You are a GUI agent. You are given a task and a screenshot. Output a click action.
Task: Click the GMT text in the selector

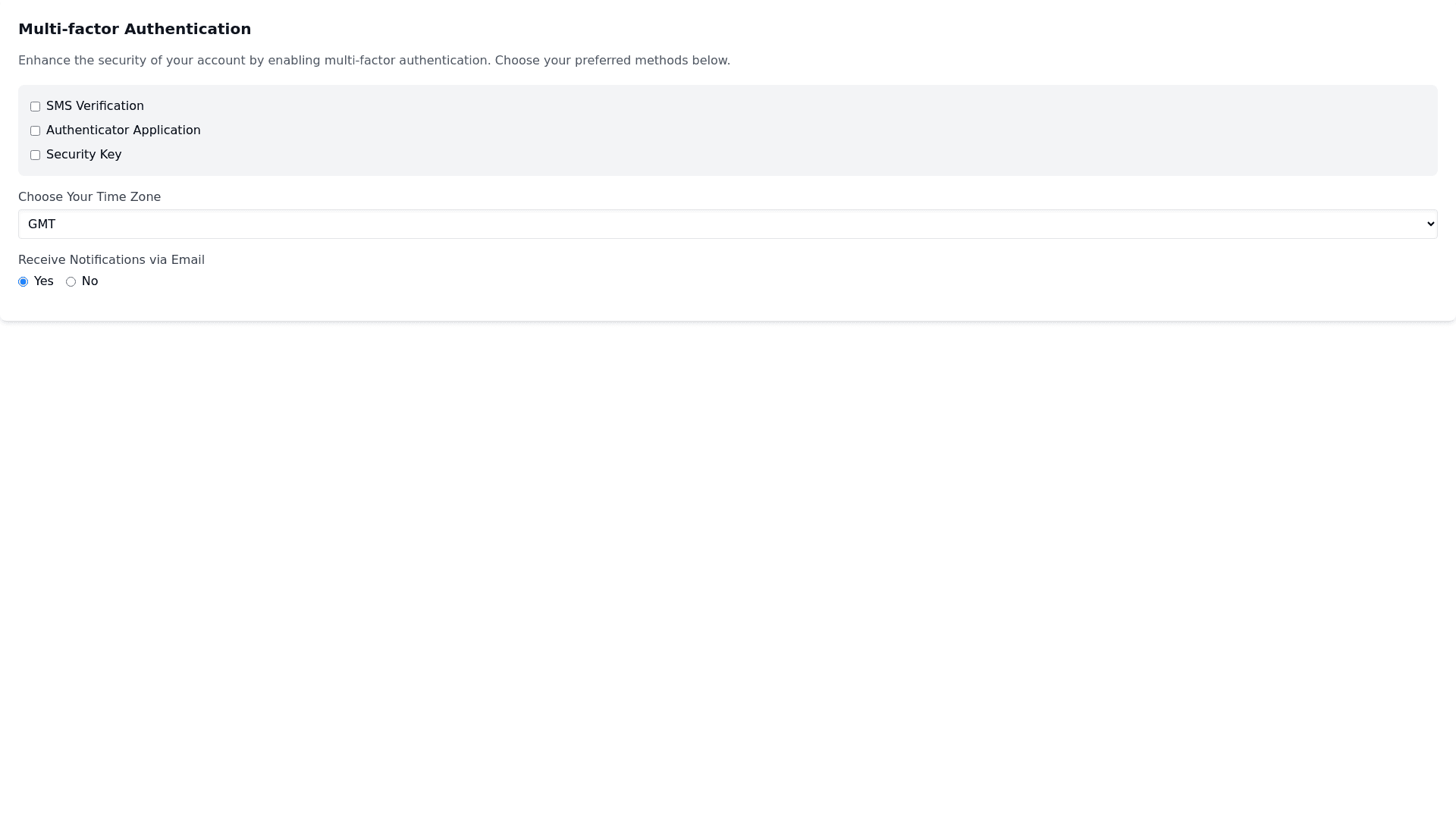(42, 224)
